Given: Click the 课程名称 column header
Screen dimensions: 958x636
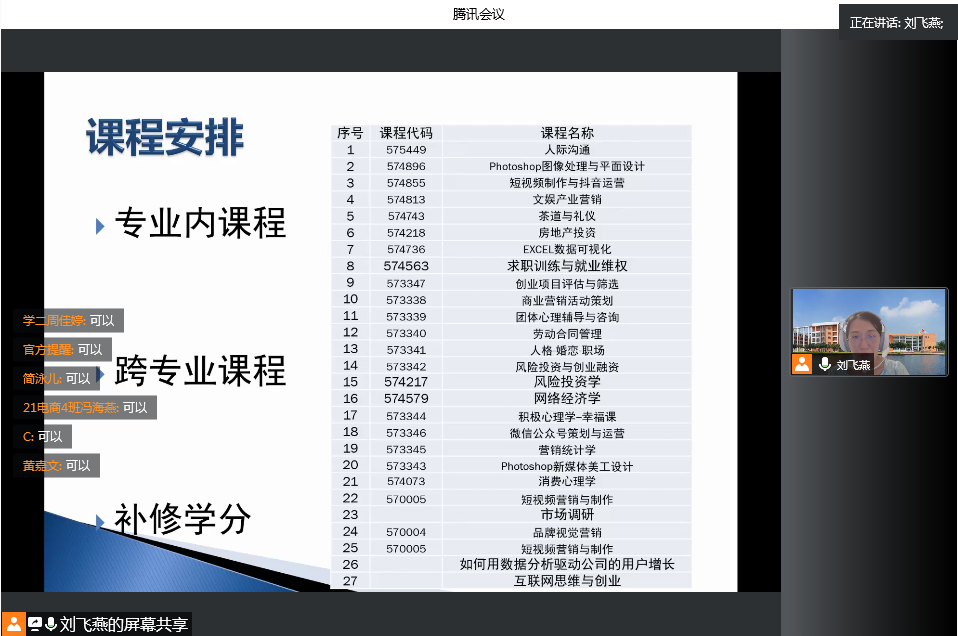Looking at the screenshot, I should coord(566,133).
